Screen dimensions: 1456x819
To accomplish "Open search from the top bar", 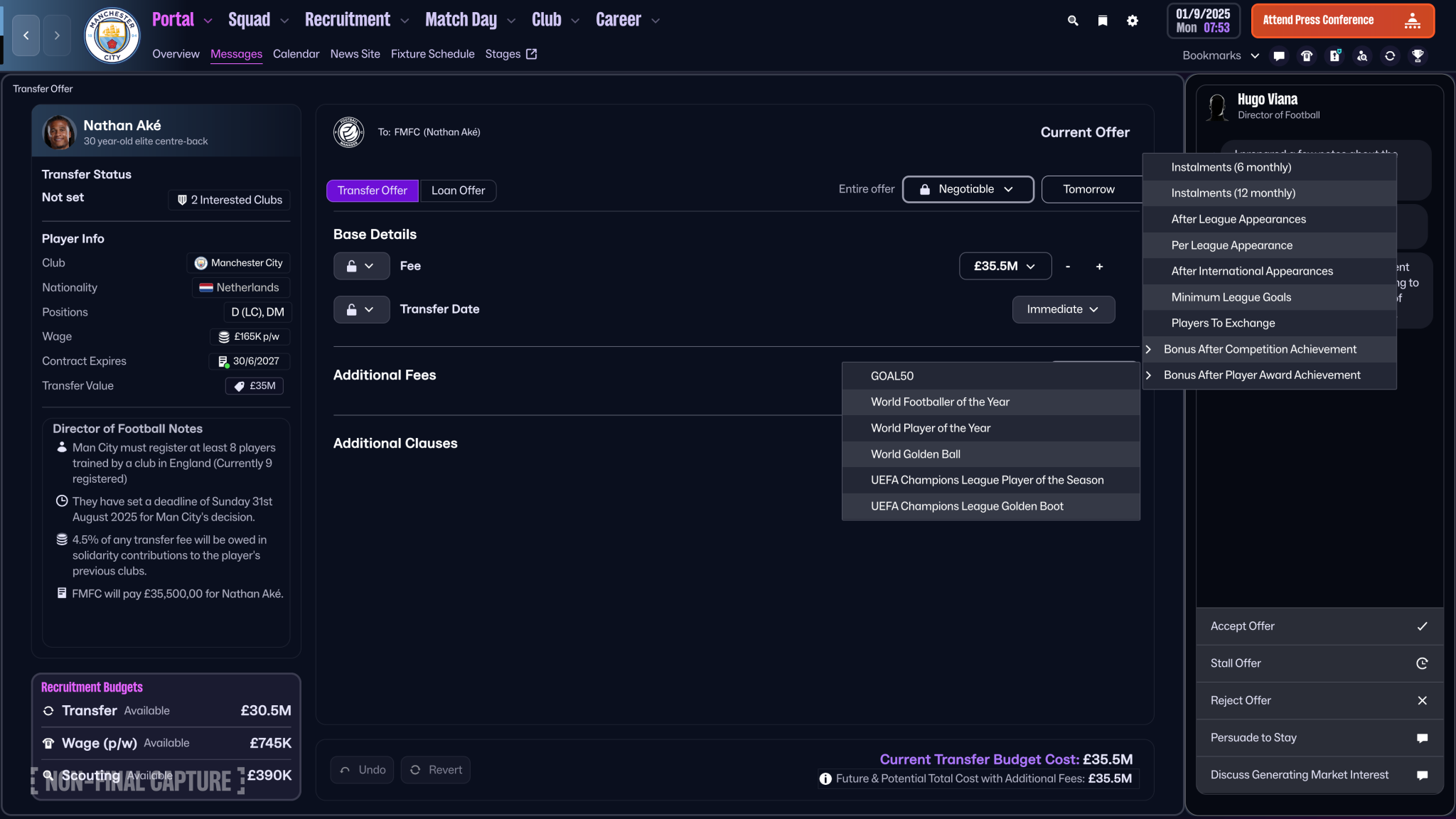I will (1072, 21).
